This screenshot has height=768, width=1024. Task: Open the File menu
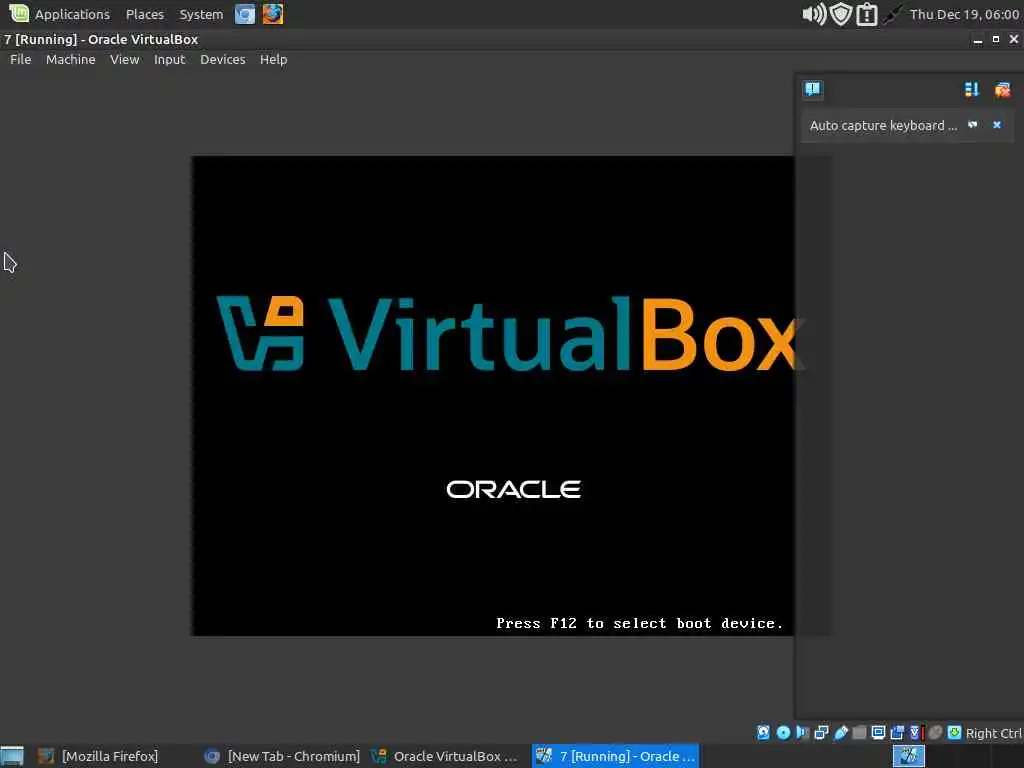click(20, 59)
